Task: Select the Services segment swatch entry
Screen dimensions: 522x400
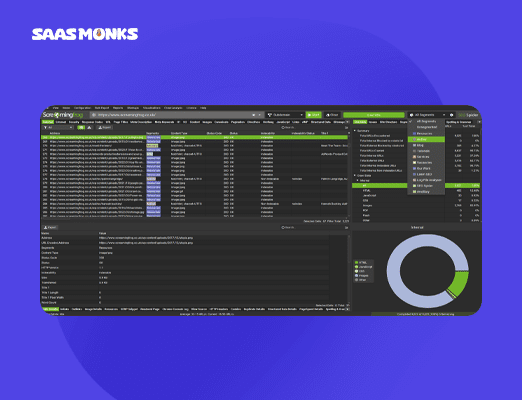Action: tap(426, 157)
